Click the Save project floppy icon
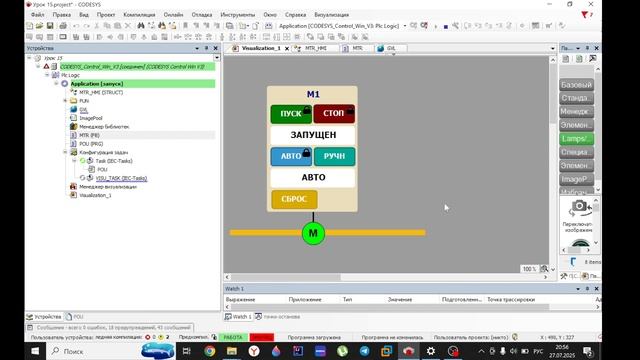 [50, 26]
